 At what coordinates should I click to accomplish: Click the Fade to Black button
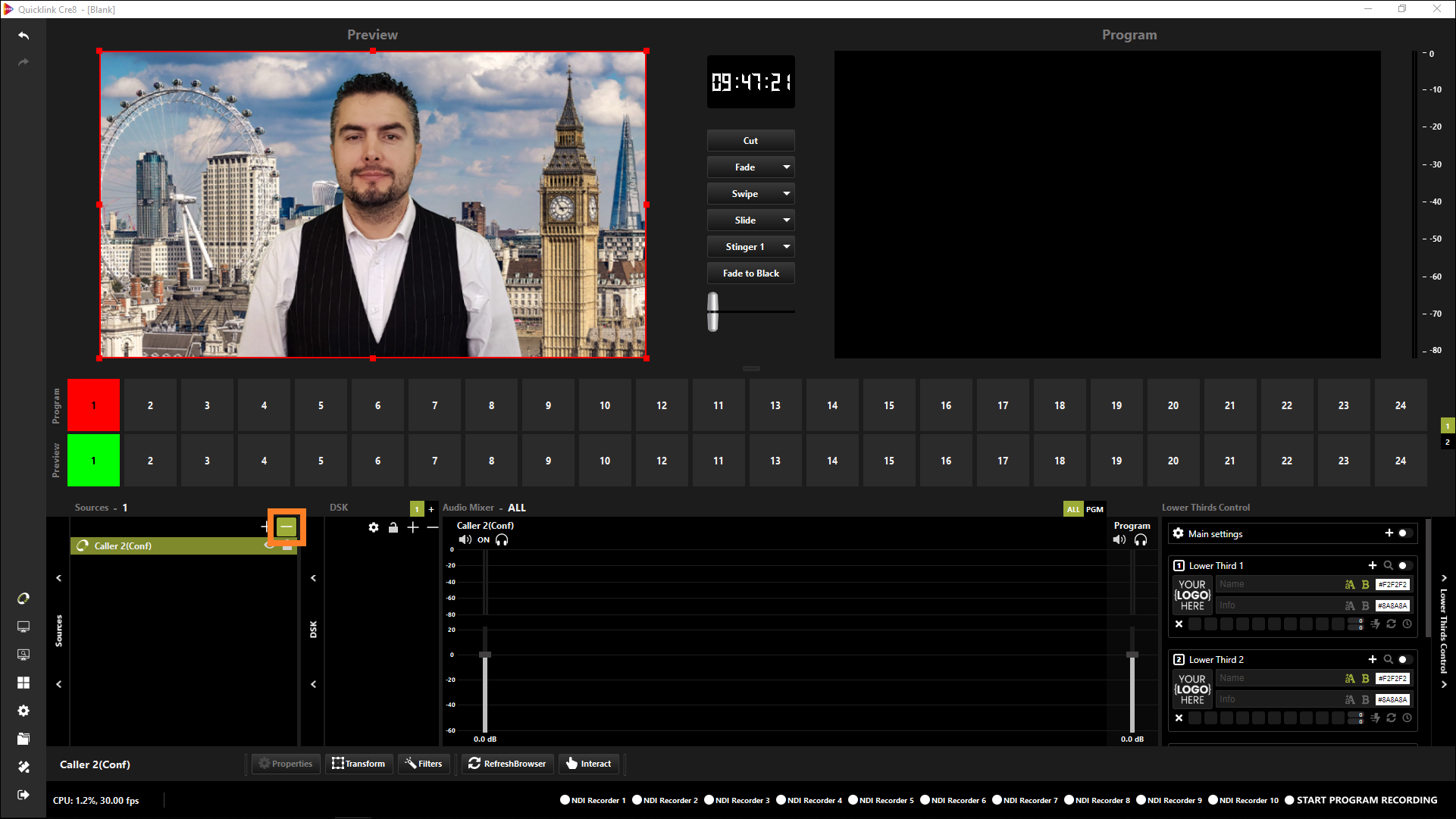pyautogui.click(x=750, y=274)
